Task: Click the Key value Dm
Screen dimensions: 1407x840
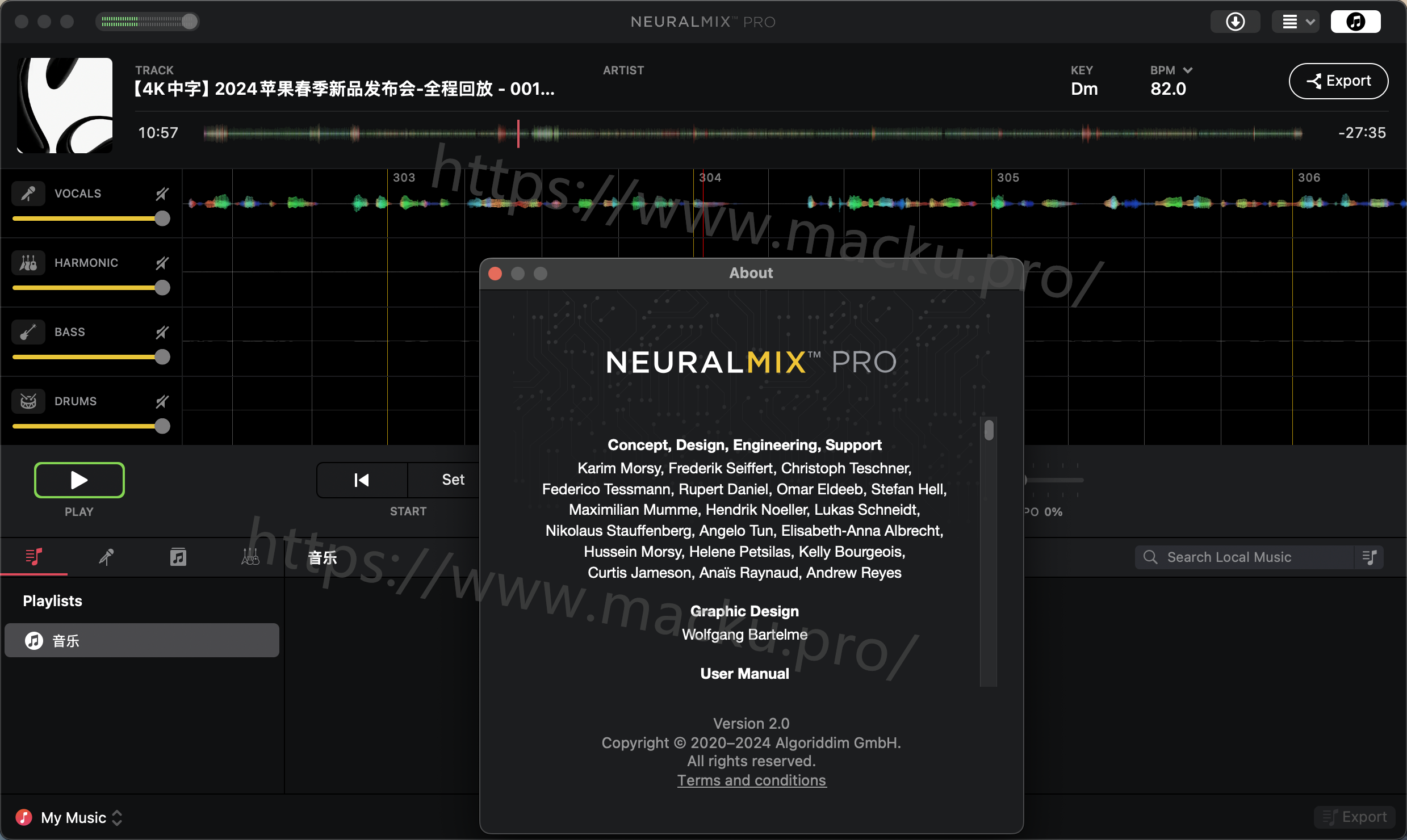Action: pyautogui.click(x=1084, y=89)
